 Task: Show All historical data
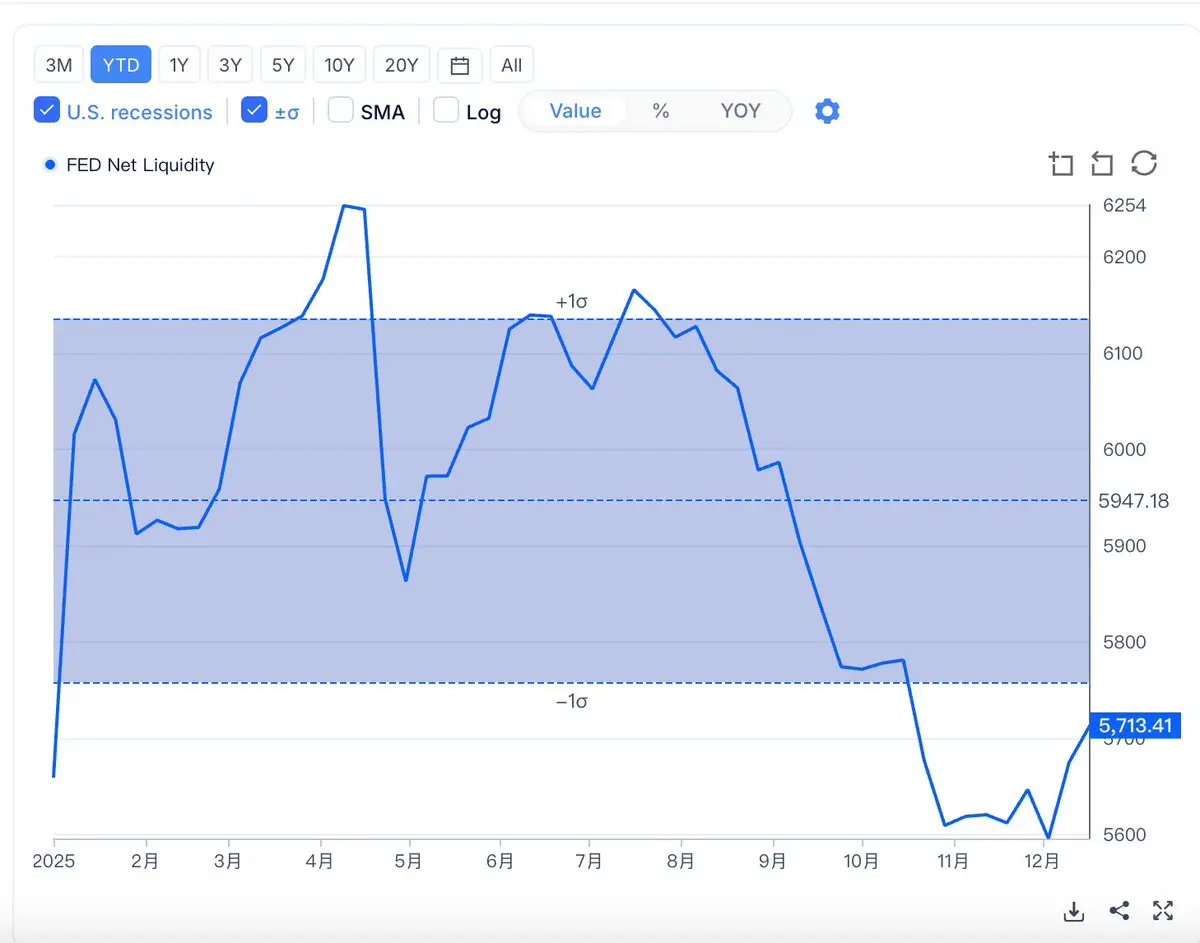click(x=511, y=66)
